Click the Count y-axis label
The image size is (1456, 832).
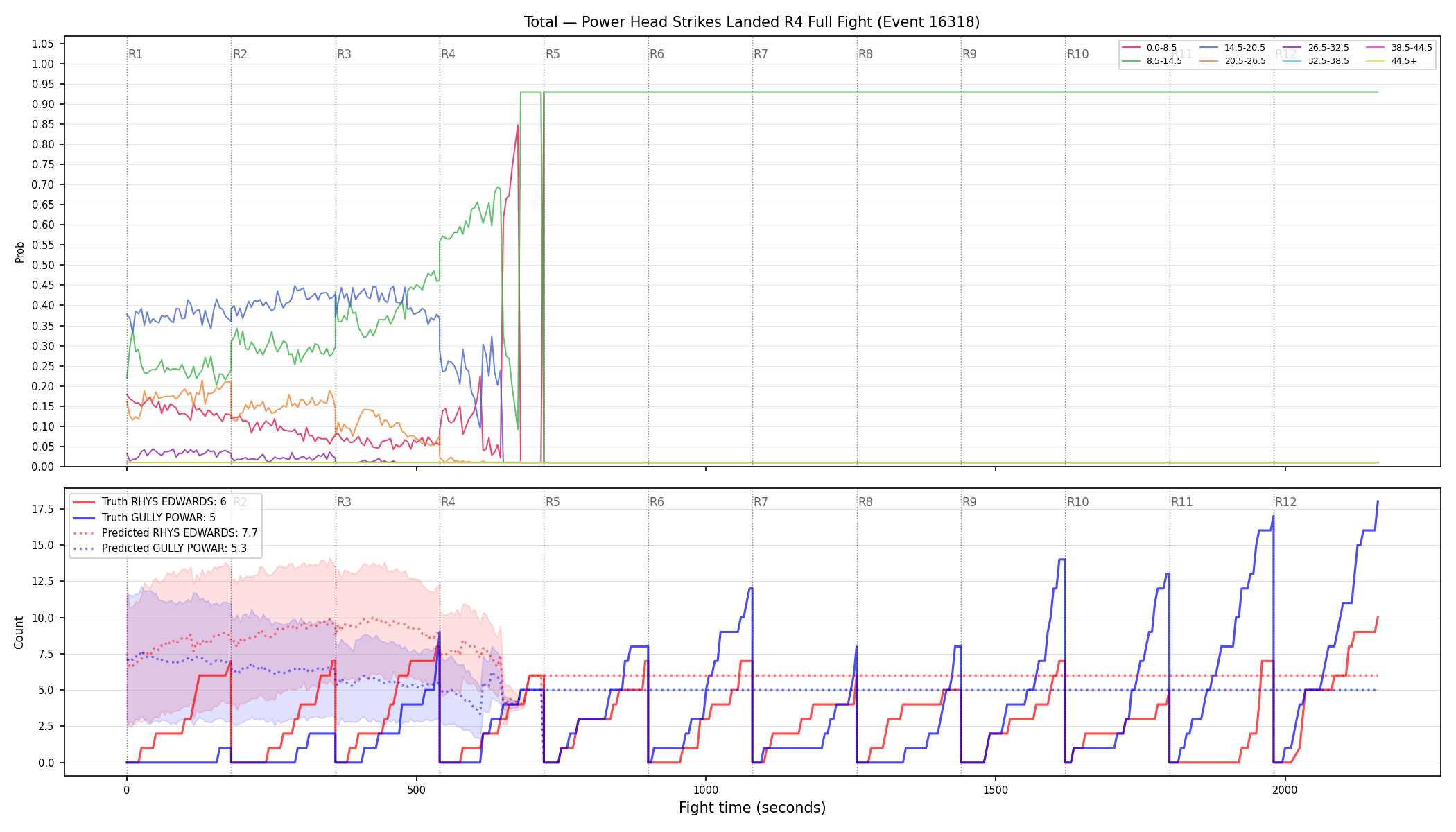19,632
